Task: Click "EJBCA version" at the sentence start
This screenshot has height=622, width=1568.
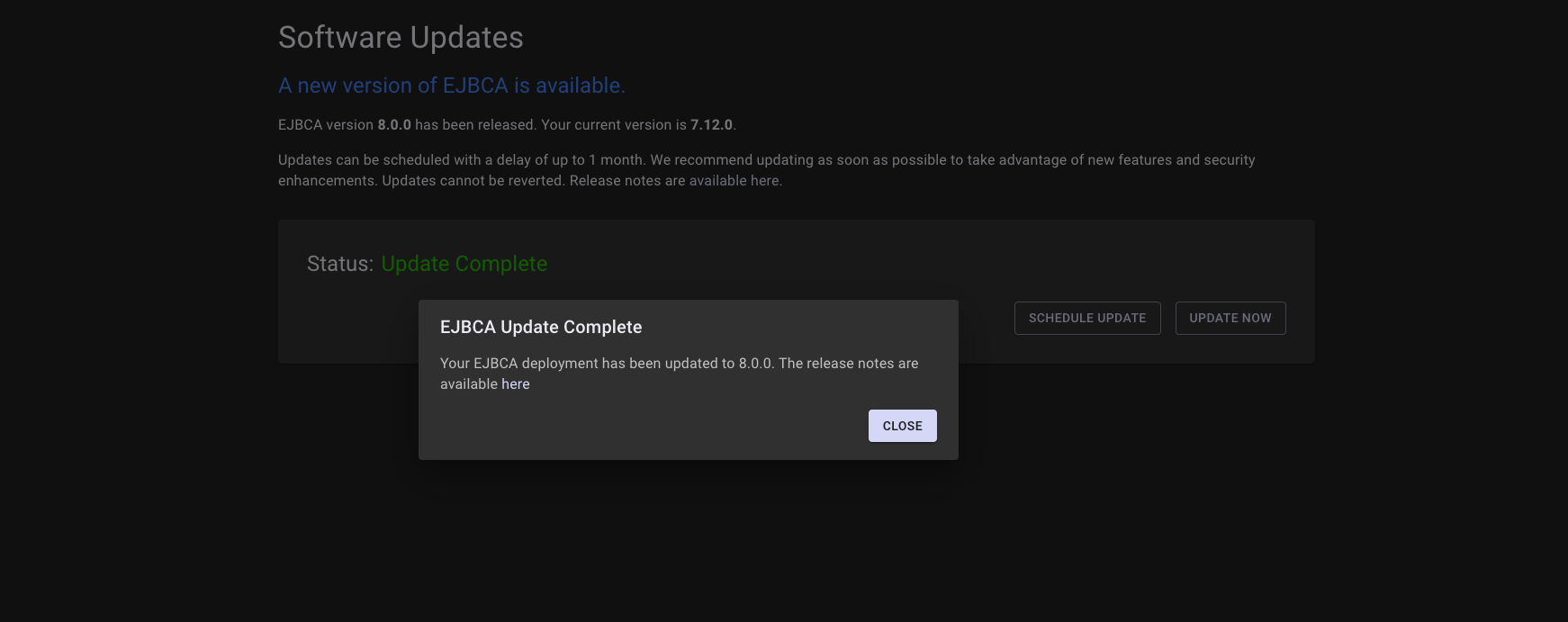Action: (x=325, y=125)
